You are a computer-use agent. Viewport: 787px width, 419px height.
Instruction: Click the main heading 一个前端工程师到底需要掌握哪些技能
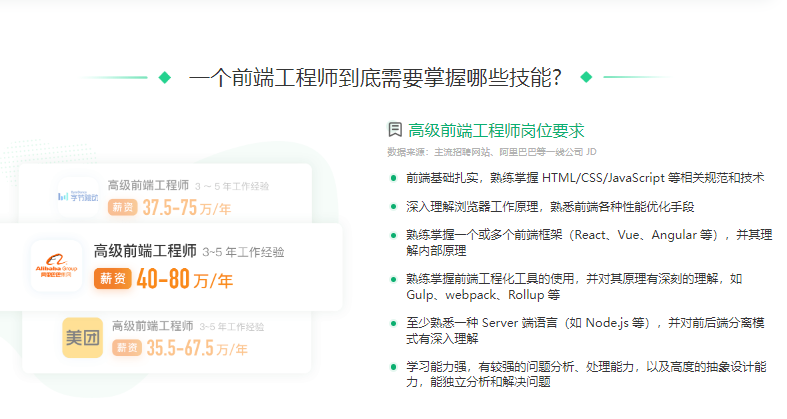point(375,77)
